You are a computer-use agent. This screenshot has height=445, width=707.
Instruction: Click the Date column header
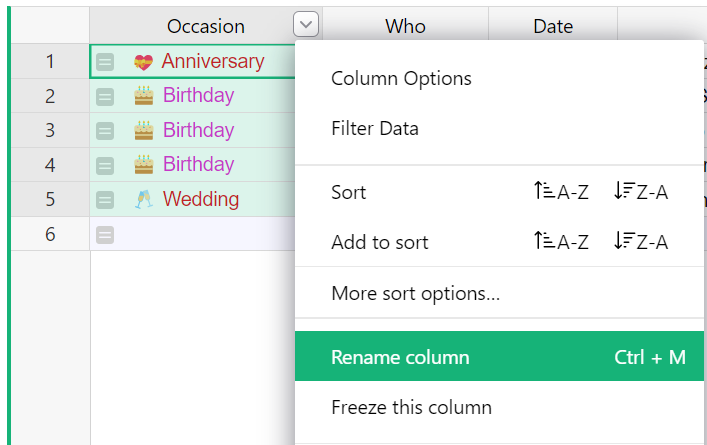[553, 26]
